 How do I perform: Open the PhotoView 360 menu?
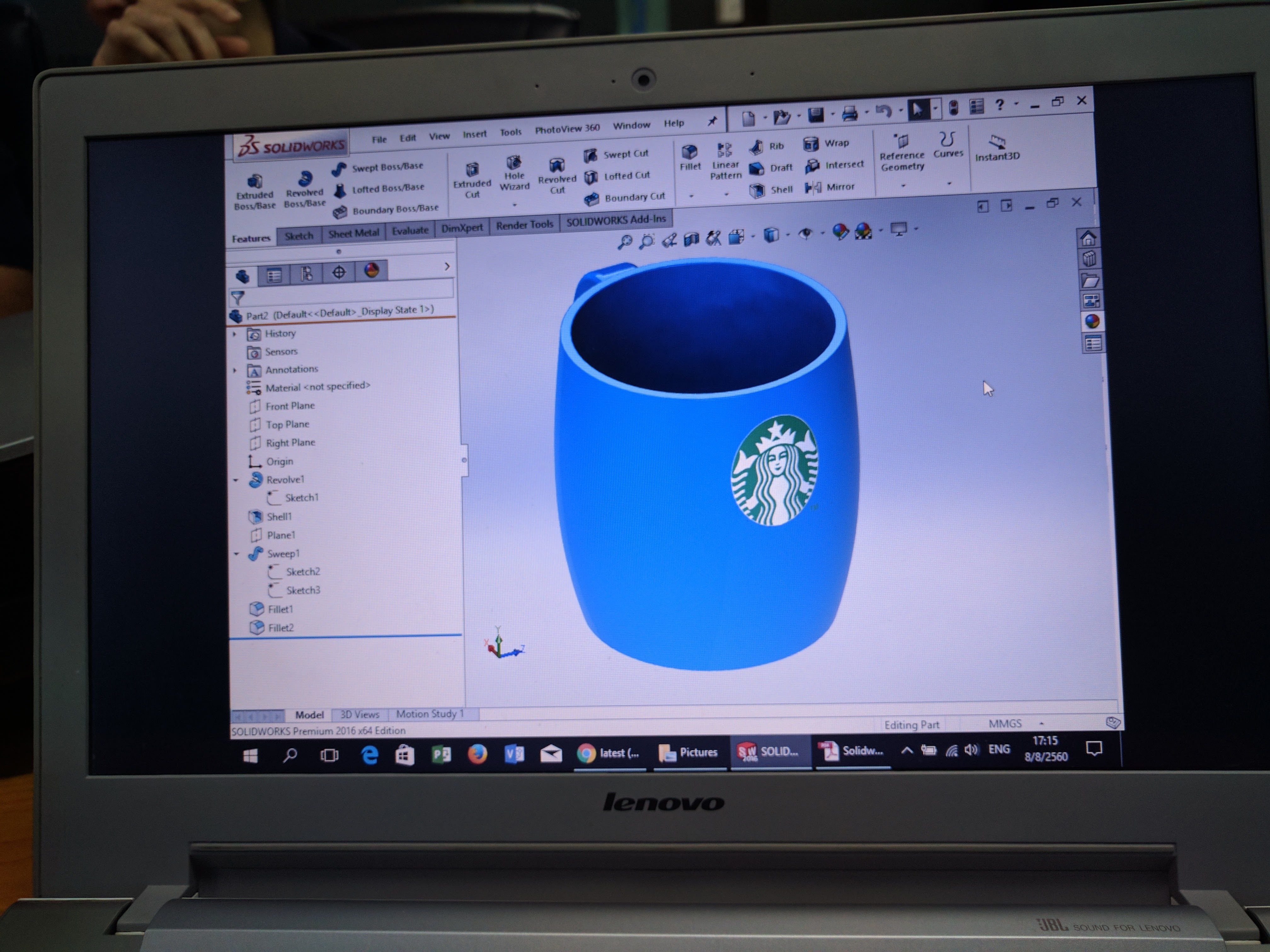[567, 129]
